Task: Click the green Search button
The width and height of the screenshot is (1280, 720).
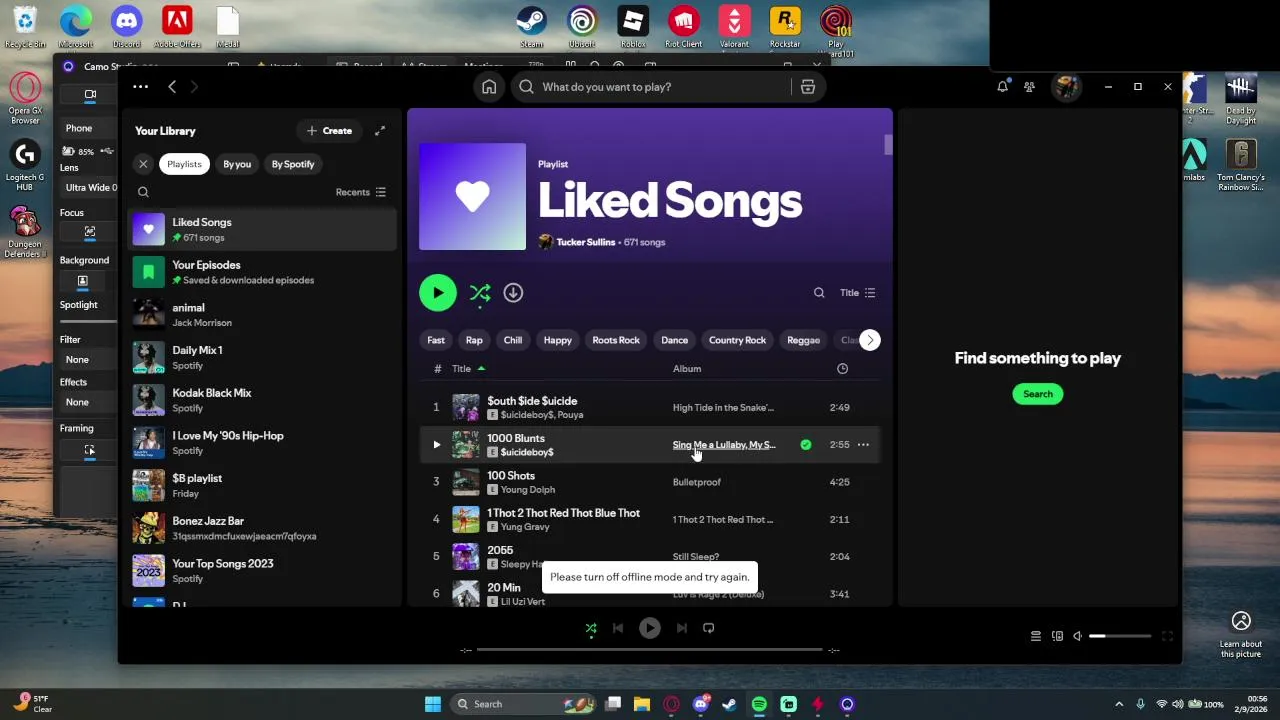Action: (x=1038, y=394)
